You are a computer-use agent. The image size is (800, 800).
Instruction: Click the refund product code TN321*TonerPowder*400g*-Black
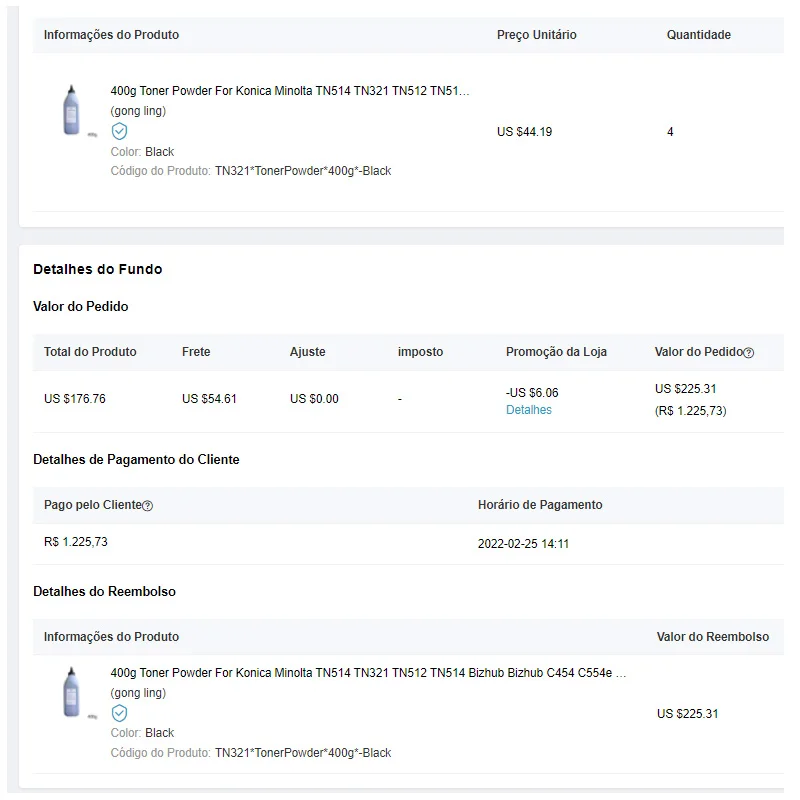tap(303, 753)
